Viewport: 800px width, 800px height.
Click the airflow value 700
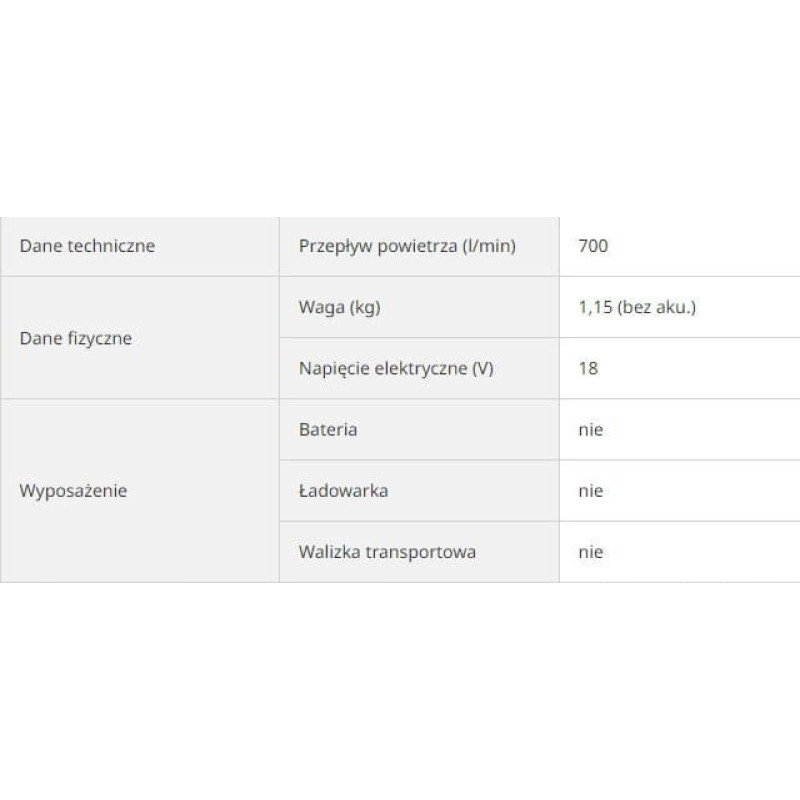[593, 246]
